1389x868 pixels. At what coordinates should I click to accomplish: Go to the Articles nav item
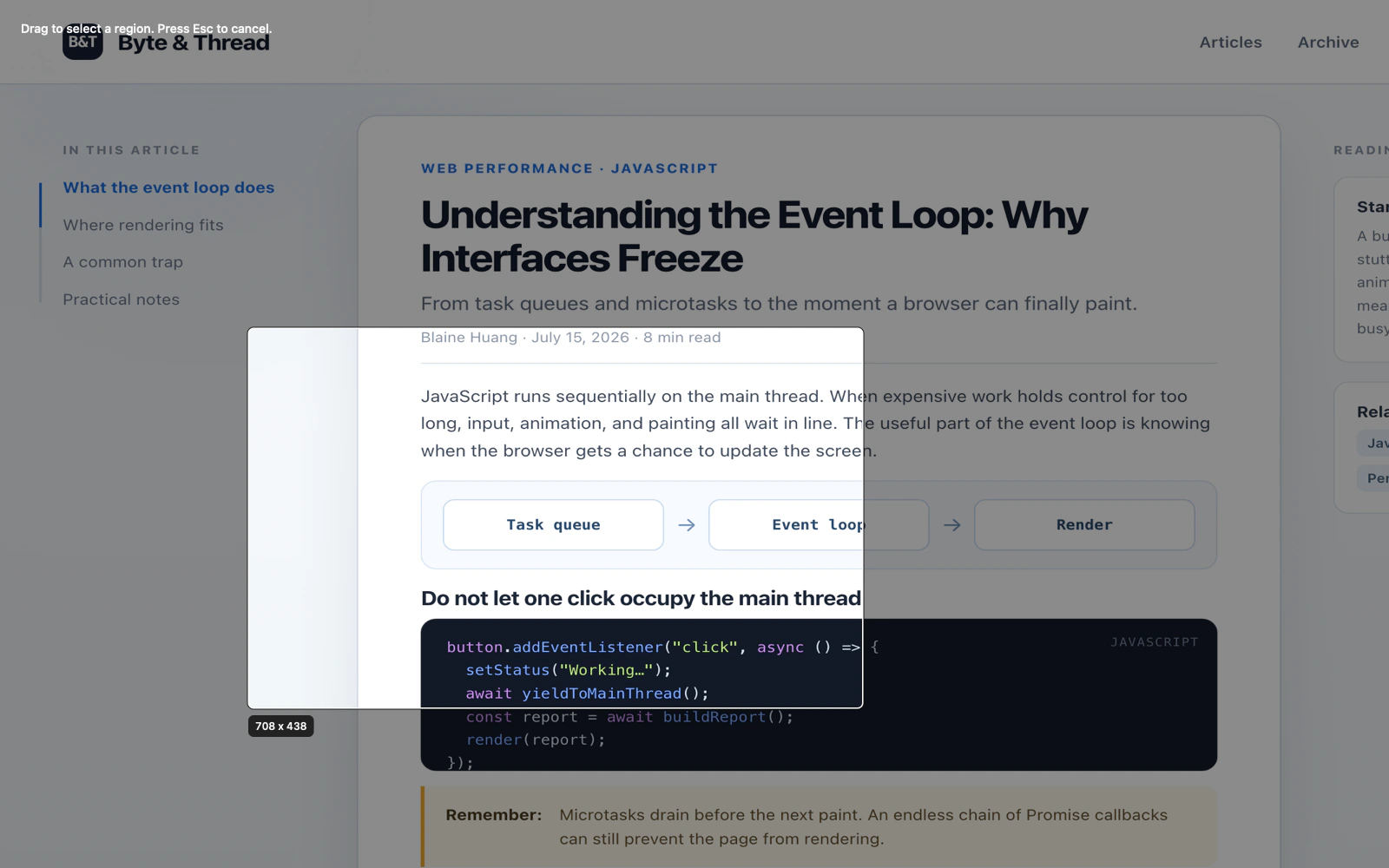tap(1230, 42)
